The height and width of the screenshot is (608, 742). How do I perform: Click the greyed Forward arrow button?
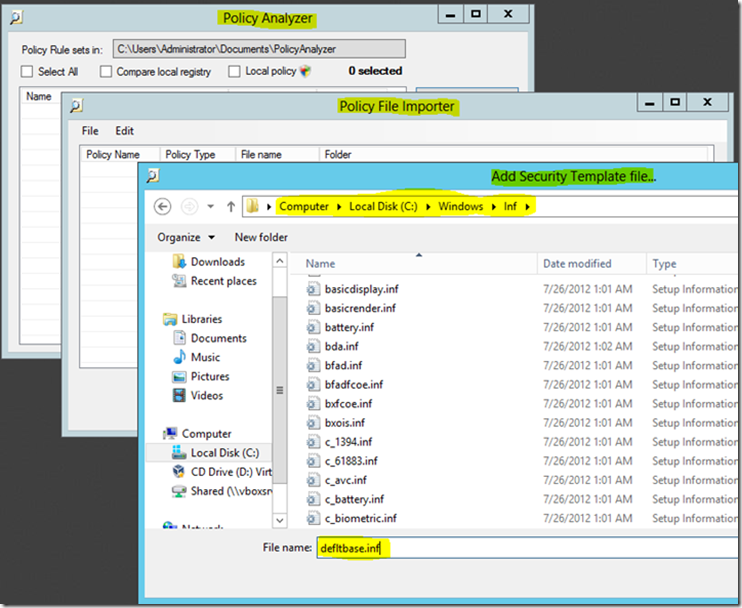coord(189,207)
